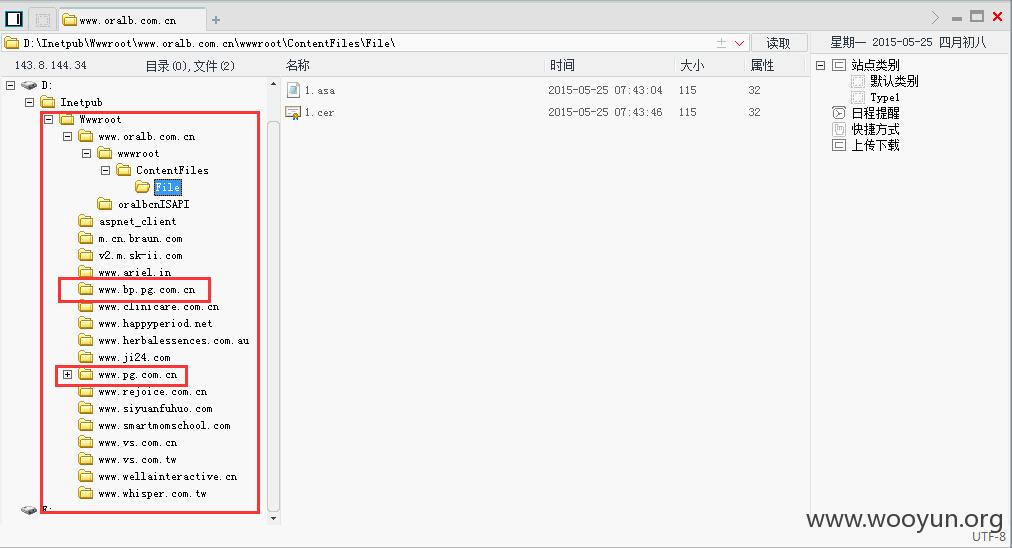The width and height of the screenshot is (1012, 548).
Task: Select the www.wellainteractive.cn folder
Action: 168,476
